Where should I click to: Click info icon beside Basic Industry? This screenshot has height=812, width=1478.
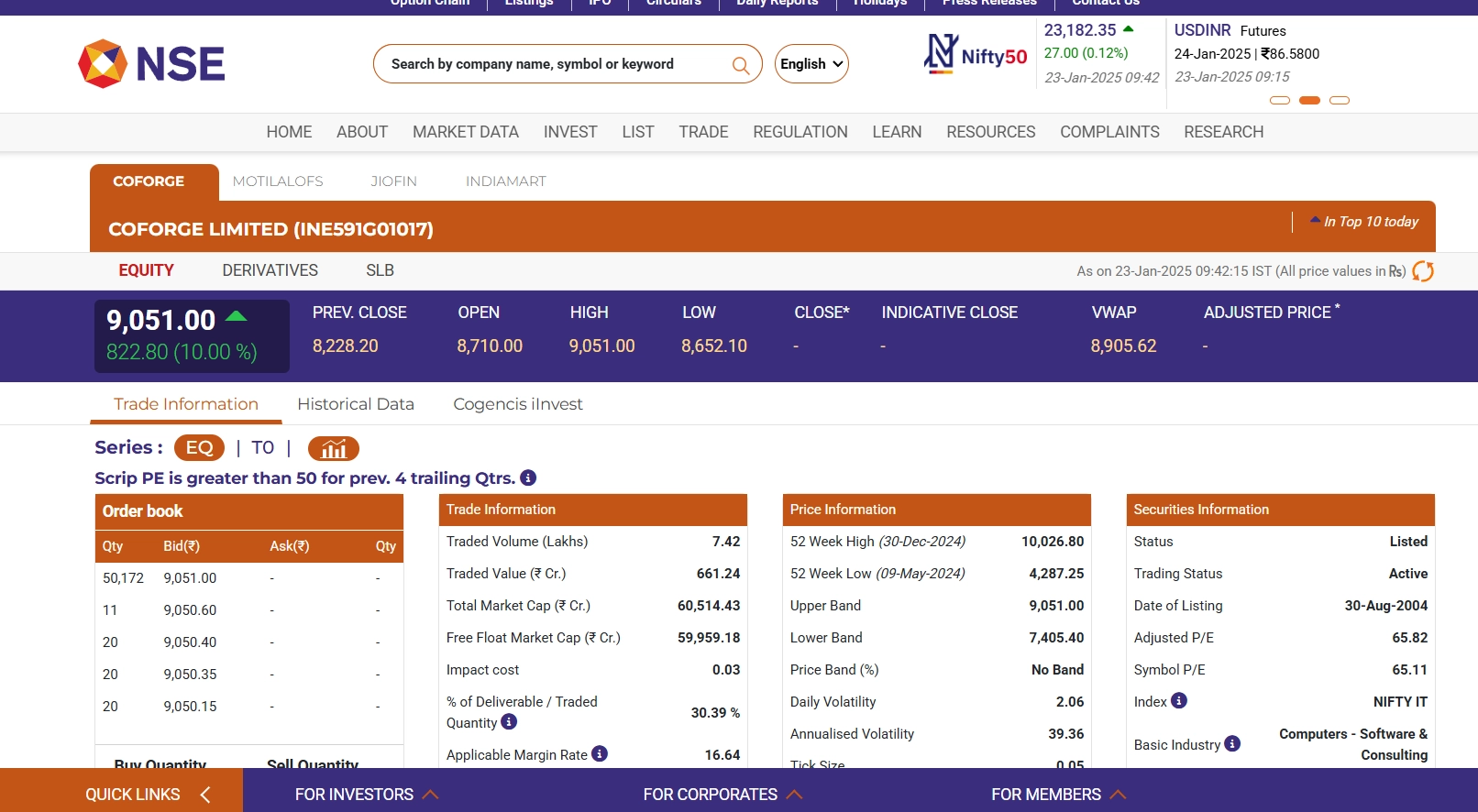tap(1232, 743)
